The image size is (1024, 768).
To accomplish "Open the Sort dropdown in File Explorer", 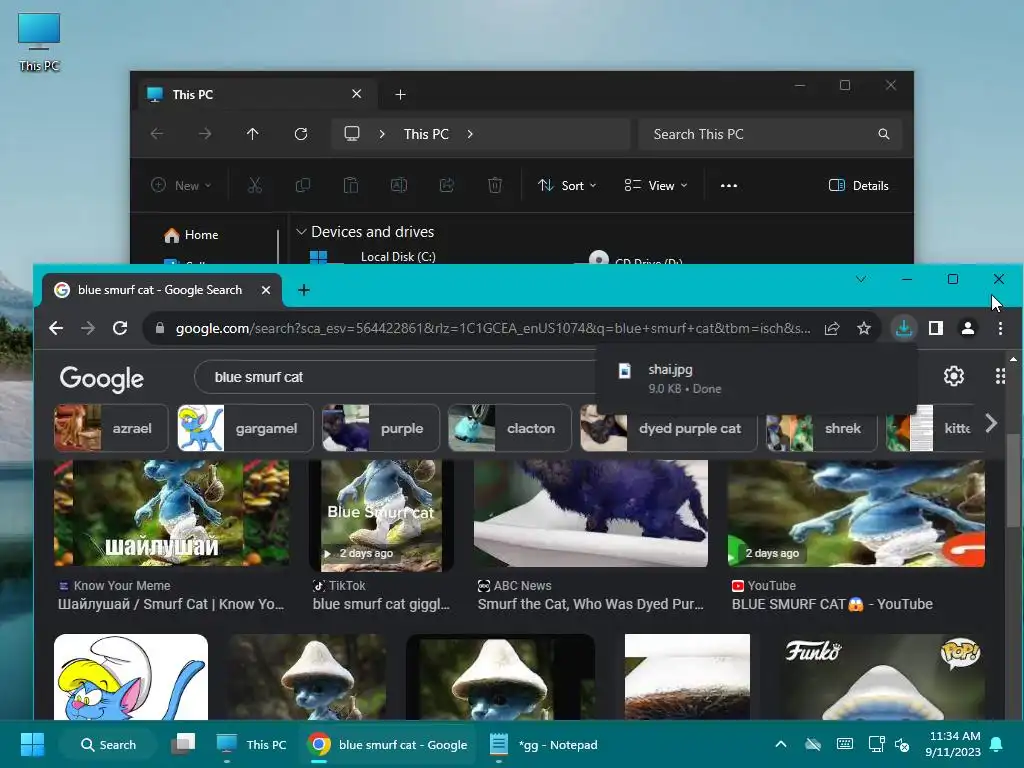I will click(x=567, y=185).
